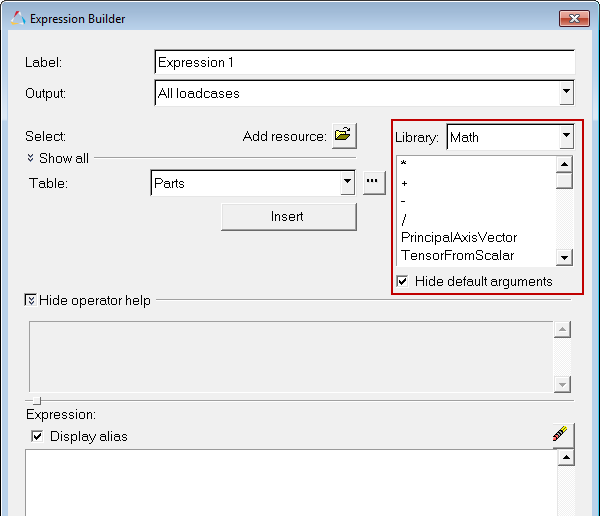This screenshot has height=516, width=602.
Task: Collapse the Hide operator help section
Action: [x=30, y=300]
